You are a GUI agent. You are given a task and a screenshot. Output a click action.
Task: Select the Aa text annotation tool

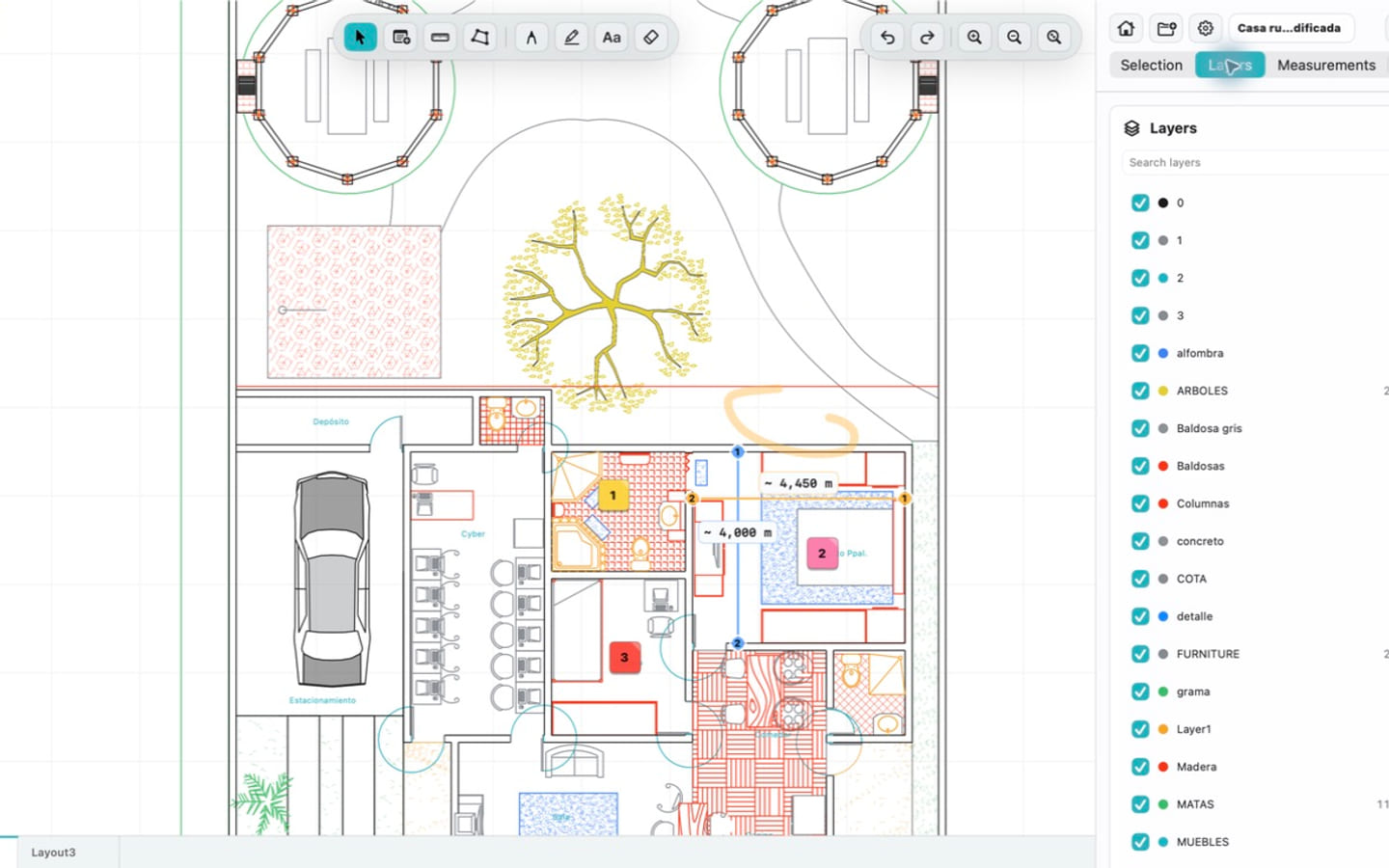point(612,38)
